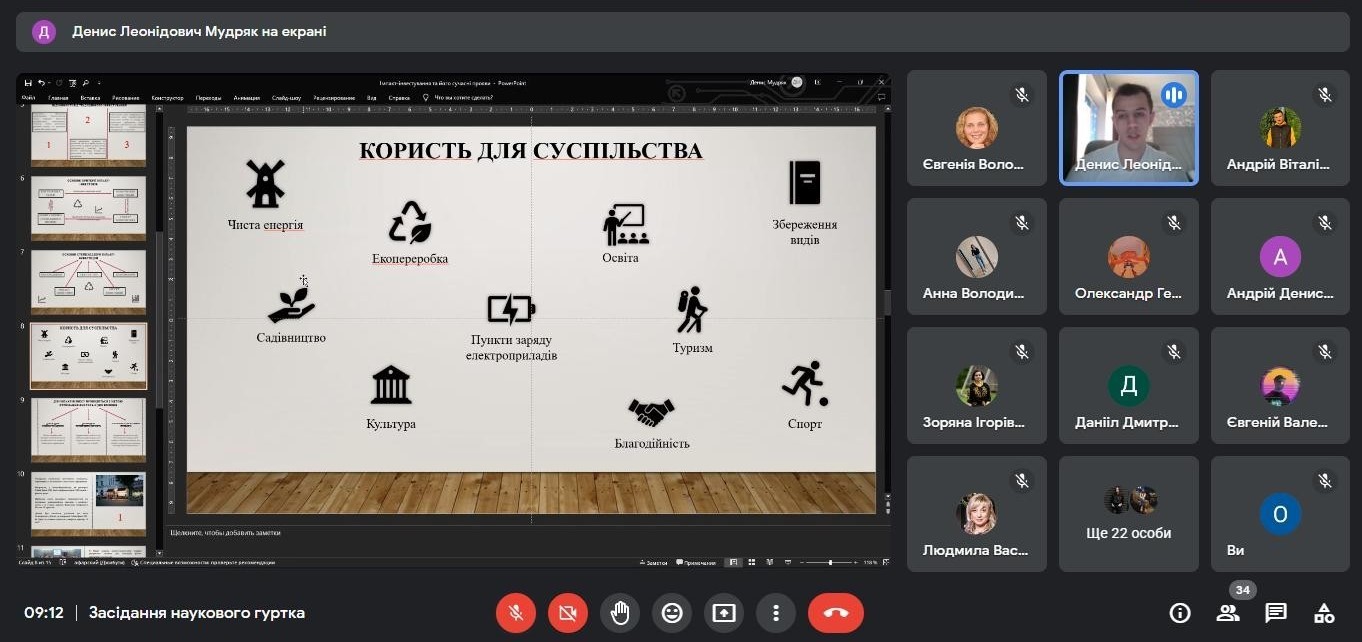Adjust the PowerPoint zoom slider

[830, 563]
